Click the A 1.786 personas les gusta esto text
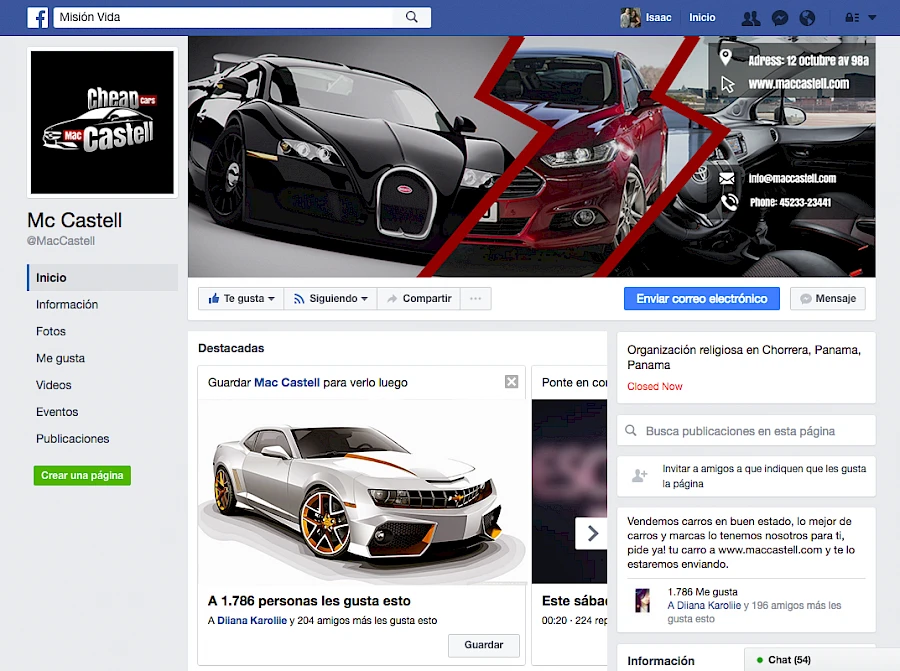900x671 pixels. coord(309,601)
